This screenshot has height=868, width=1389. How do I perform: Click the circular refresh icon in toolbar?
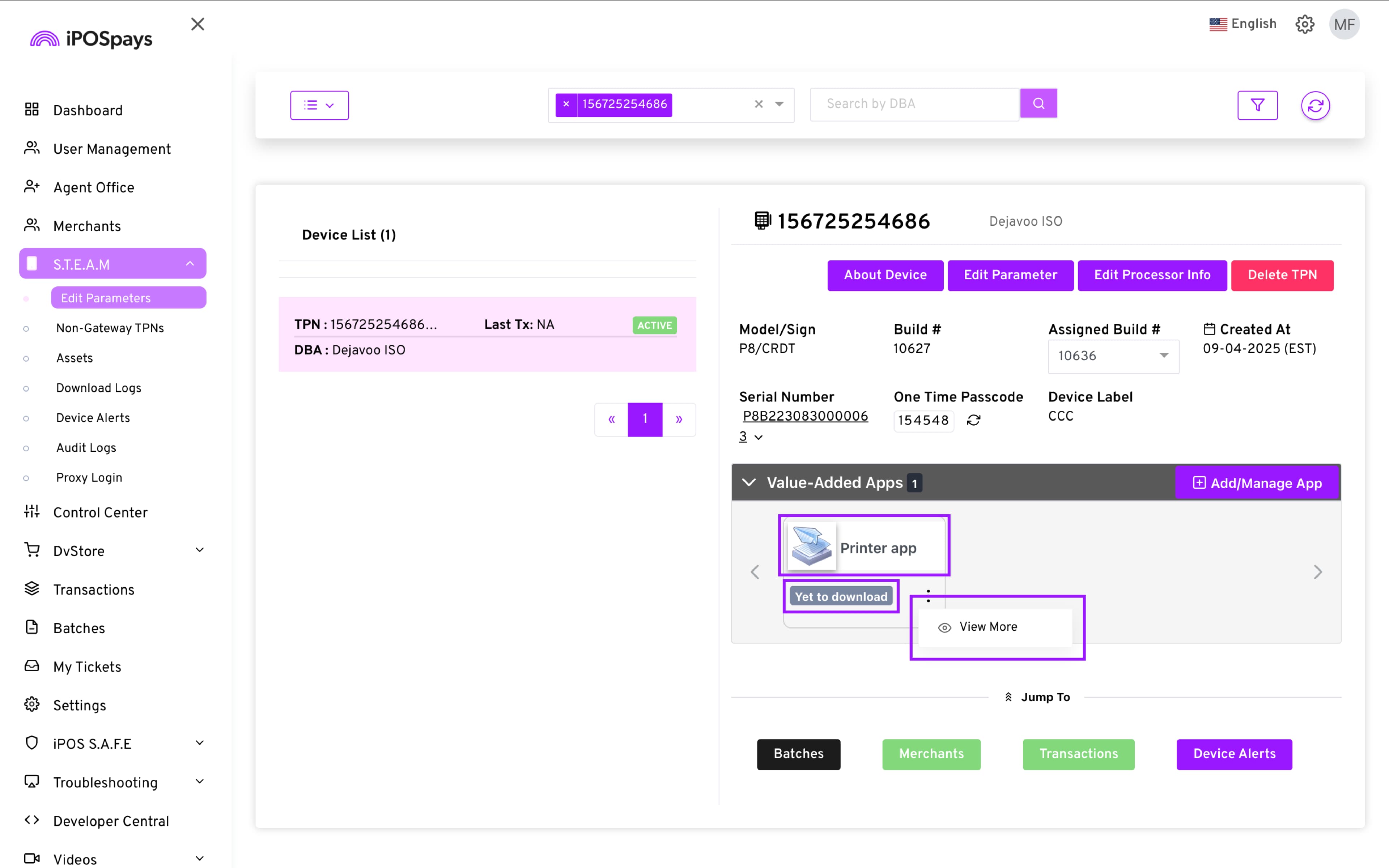[x=1315, y=106]
